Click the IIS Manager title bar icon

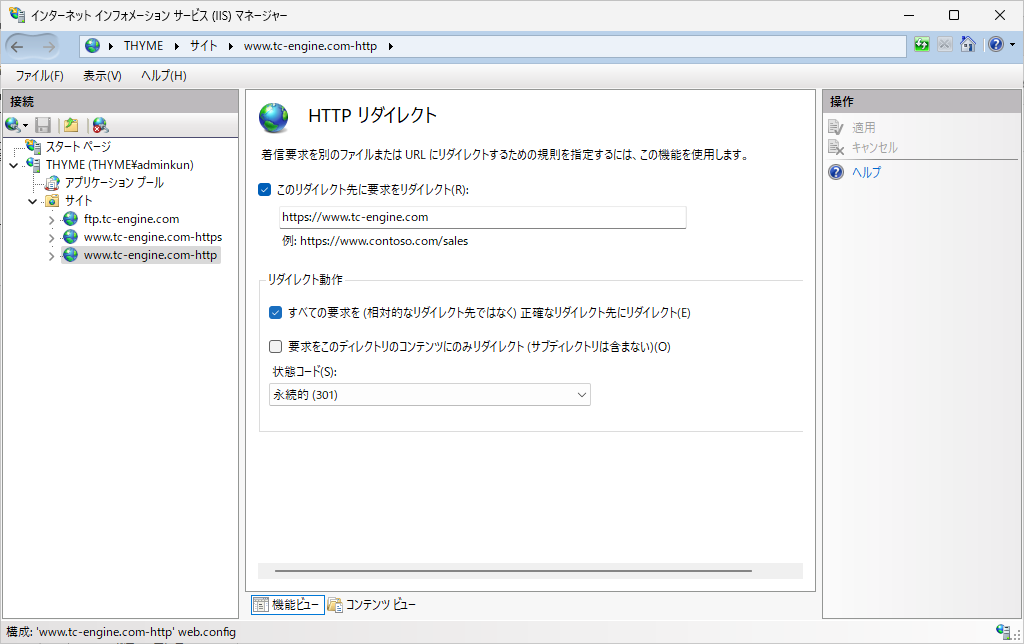(17, 14)
